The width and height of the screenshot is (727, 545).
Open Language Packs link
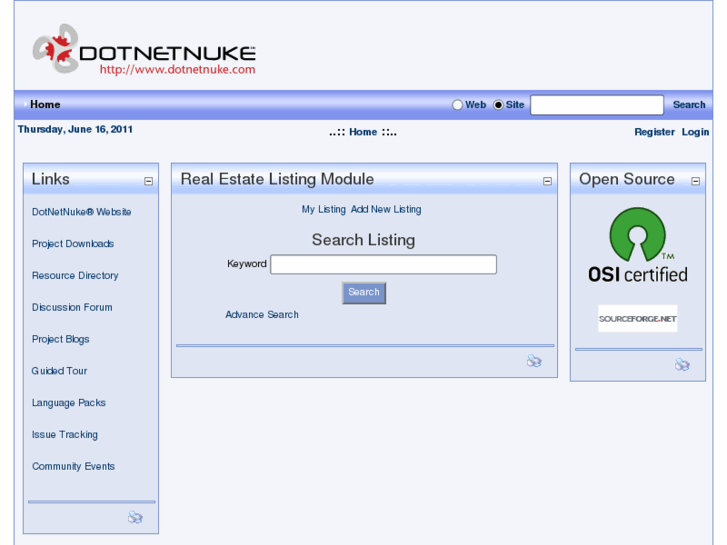coord(69,403)
